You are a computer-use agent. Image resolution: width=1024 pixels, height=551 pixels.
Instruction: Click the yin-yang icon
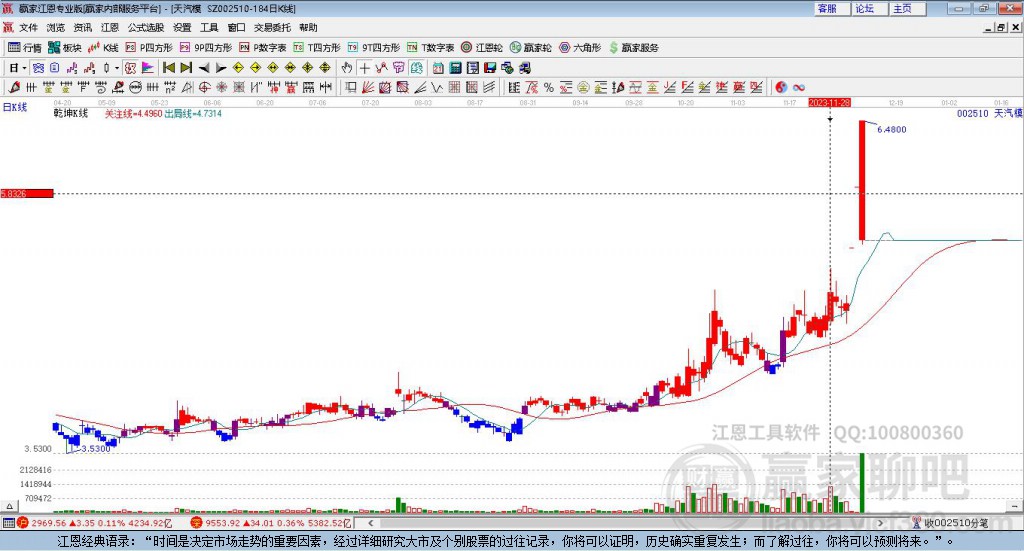pyautogui.click(x=781, y=87)
